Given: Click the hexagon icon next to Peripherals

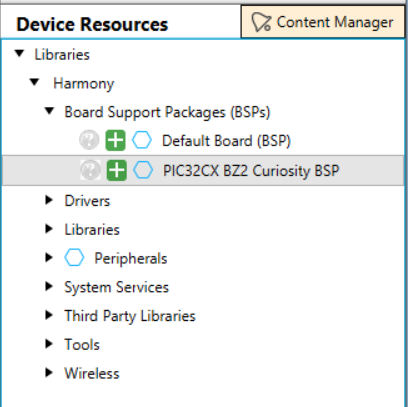Looking at the screenshot, I should (74, 258).
